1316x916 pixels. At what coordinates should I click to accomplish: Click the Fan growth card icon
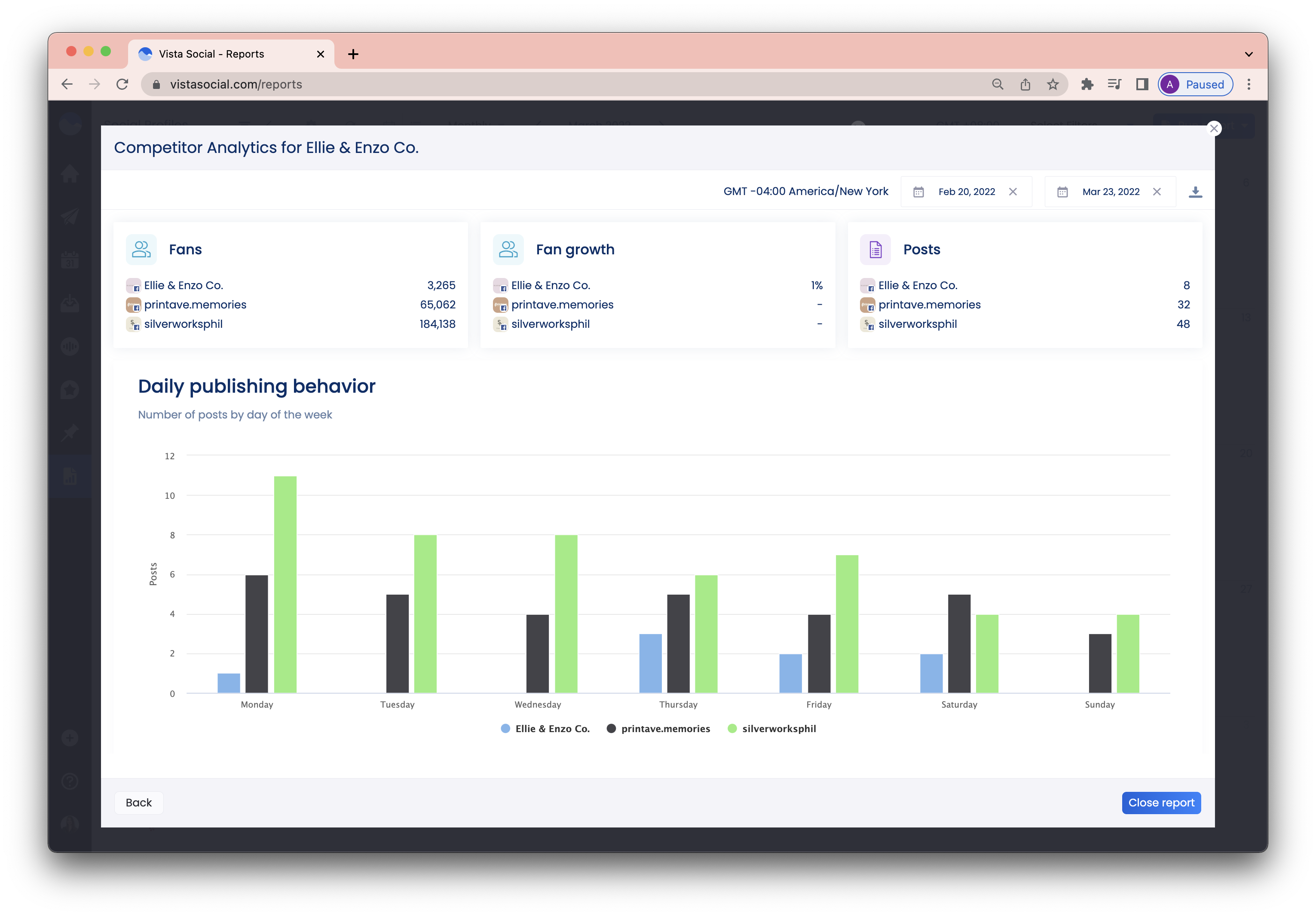[508, 249]
